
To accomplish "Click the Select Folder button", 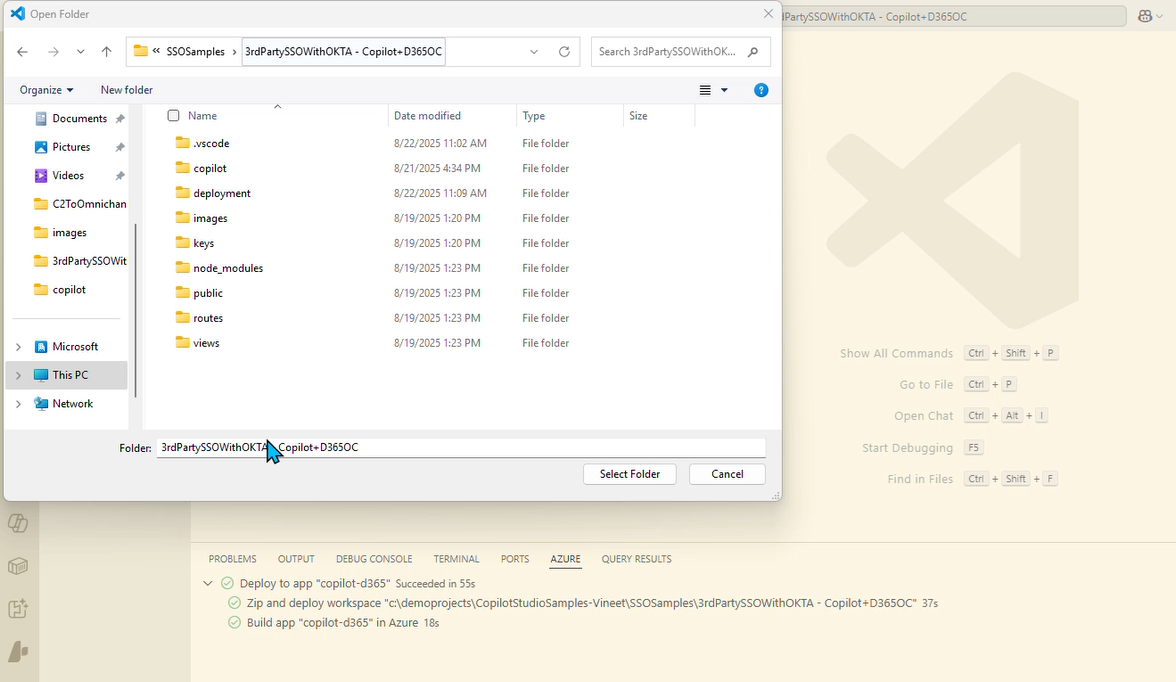I will pos(629,473).
